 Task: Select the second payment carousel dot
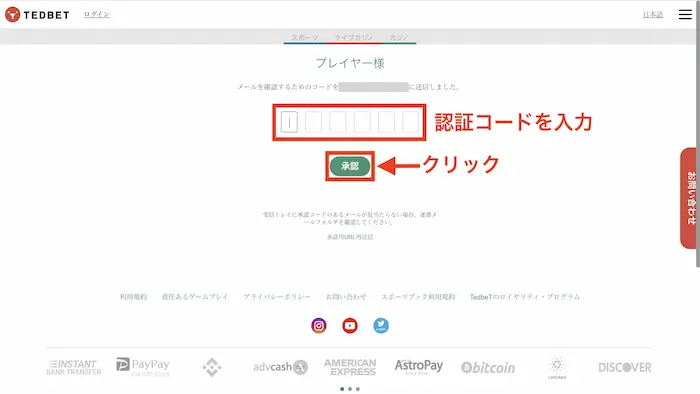click(350, 389)
